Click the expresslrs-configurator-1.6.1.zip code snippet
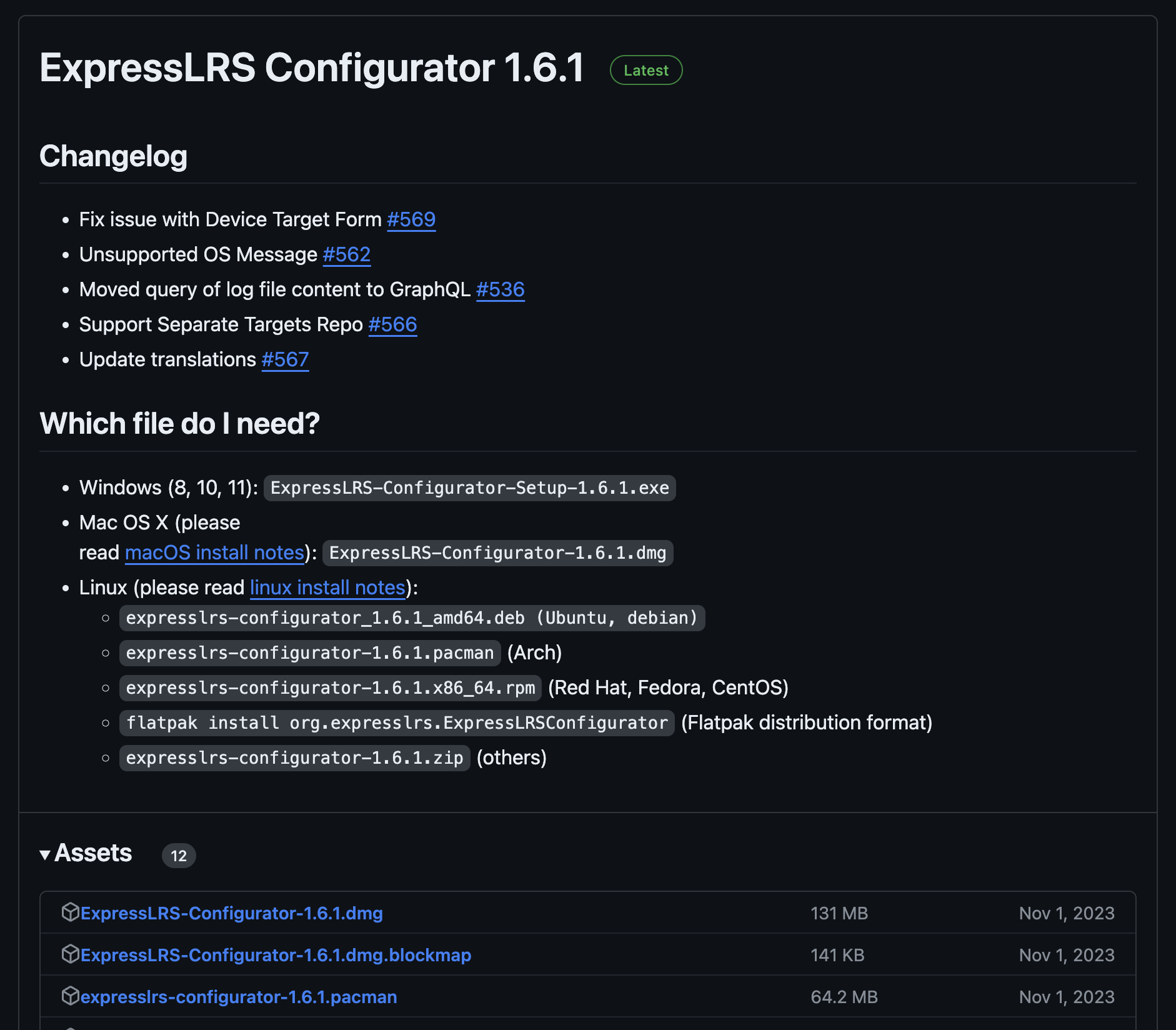 (x=295, y=758)
